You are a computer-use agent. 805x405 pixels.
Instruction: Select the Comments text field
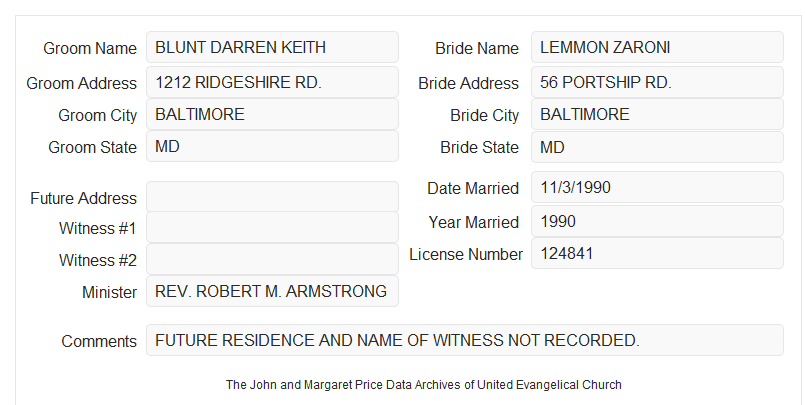pyautogui.click(x=465, y=340)
